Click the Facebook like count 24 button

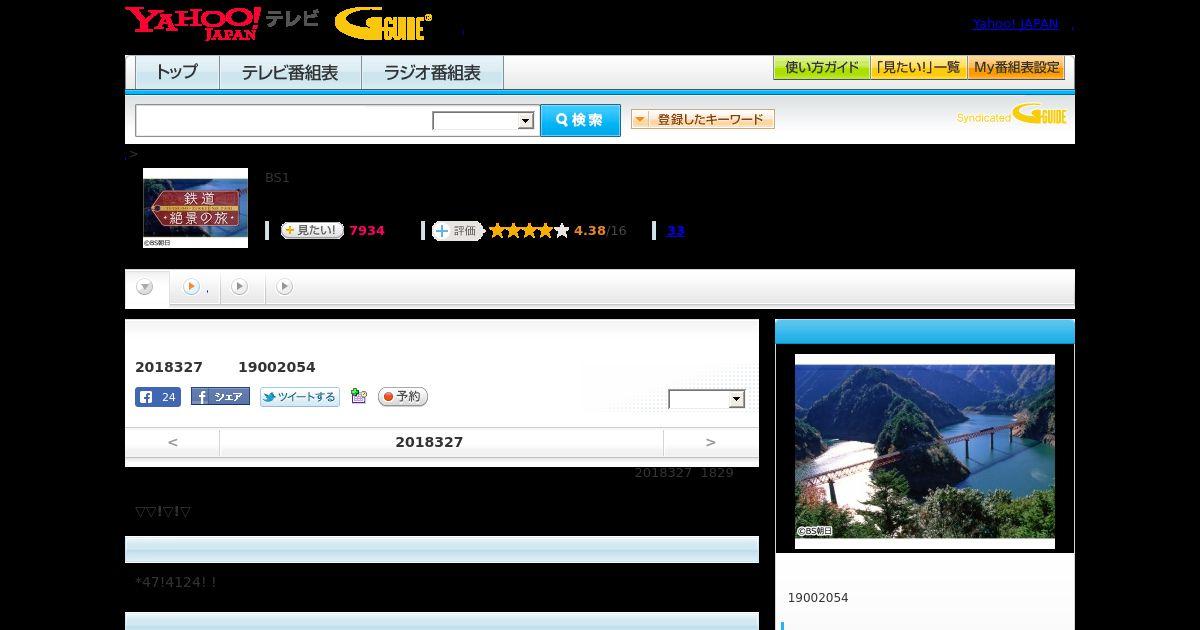[158, 397]
